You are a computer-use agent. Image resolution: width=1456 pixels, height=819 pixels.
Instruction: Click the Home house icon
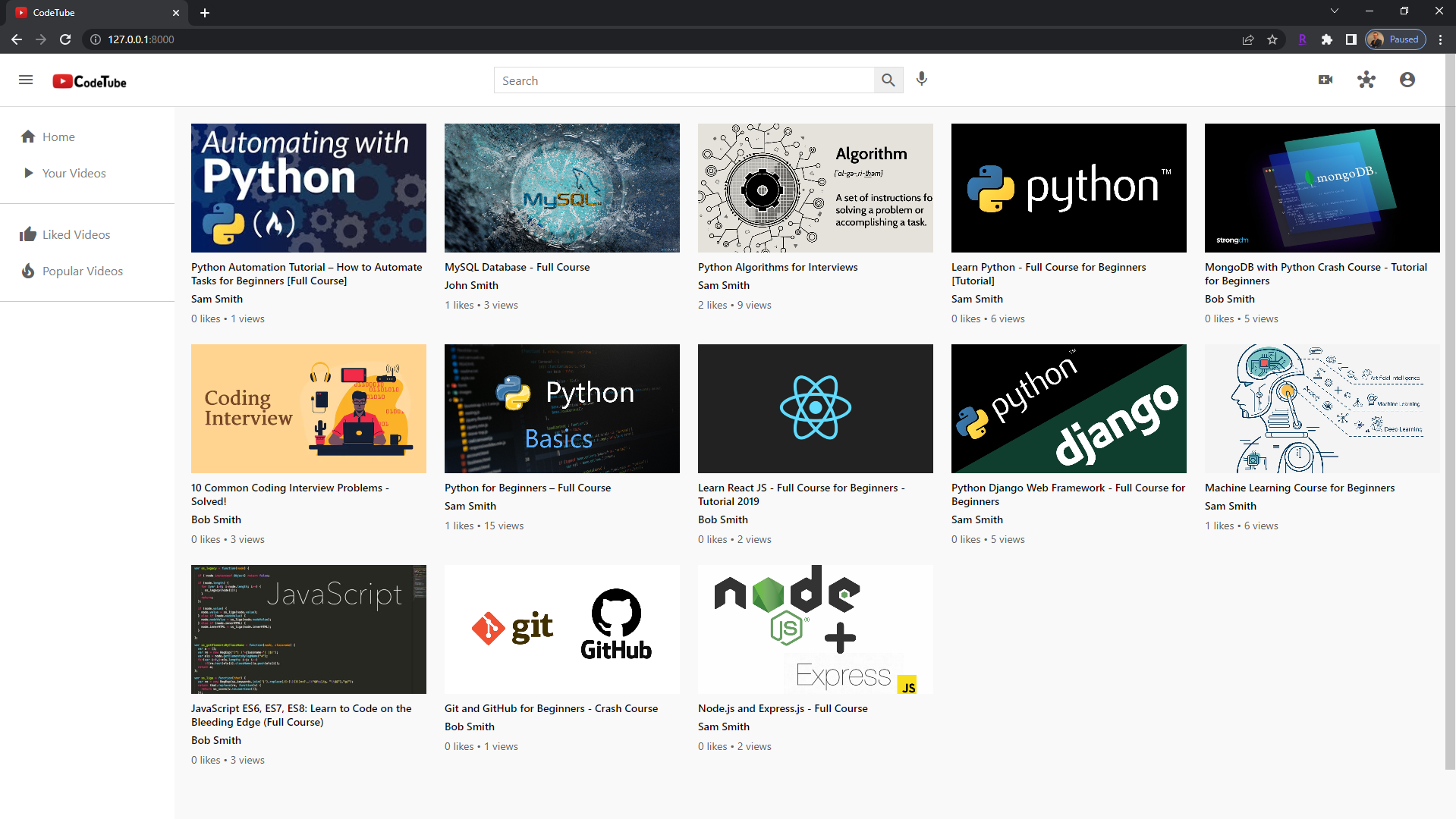[28, 136]
